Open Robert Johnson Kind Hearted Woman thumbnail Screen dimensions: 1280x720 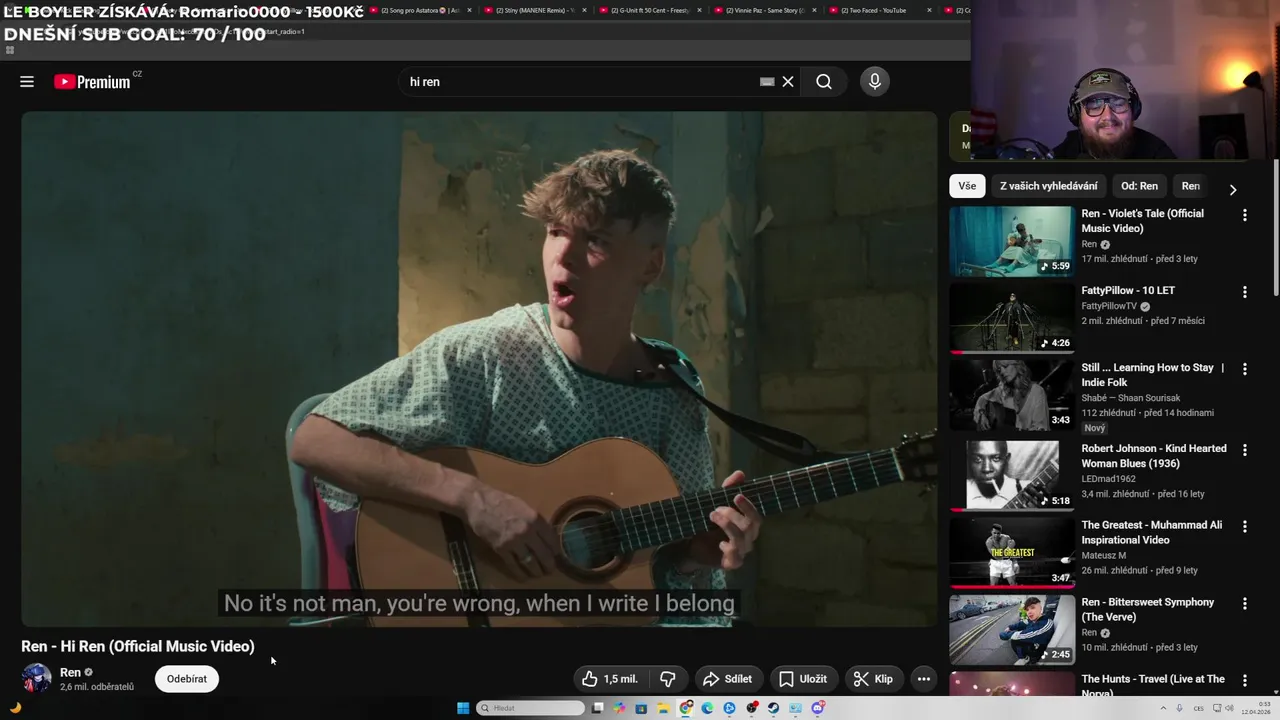click(x=1011, y=474)
